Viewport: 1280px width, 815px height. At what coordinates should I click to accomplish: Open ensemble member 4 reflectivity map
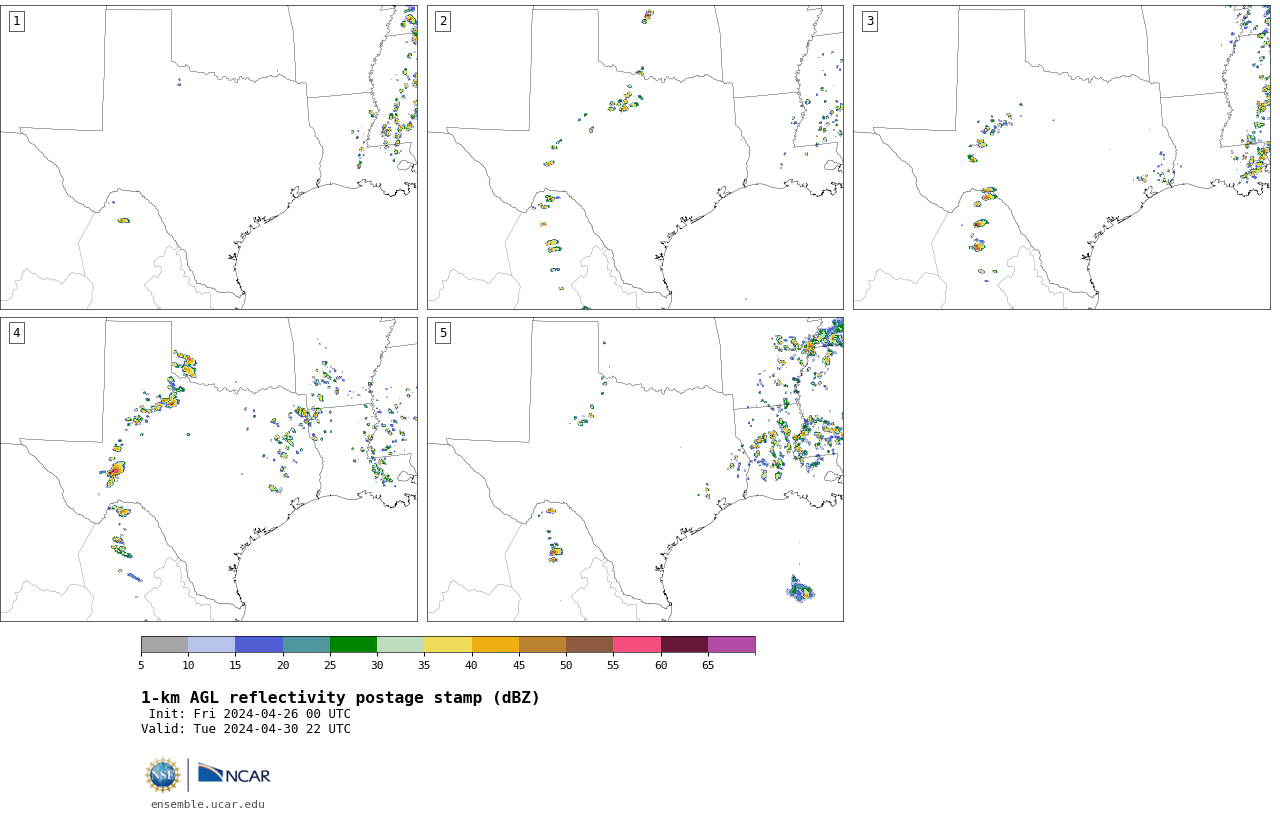click(x=208, y=469)
